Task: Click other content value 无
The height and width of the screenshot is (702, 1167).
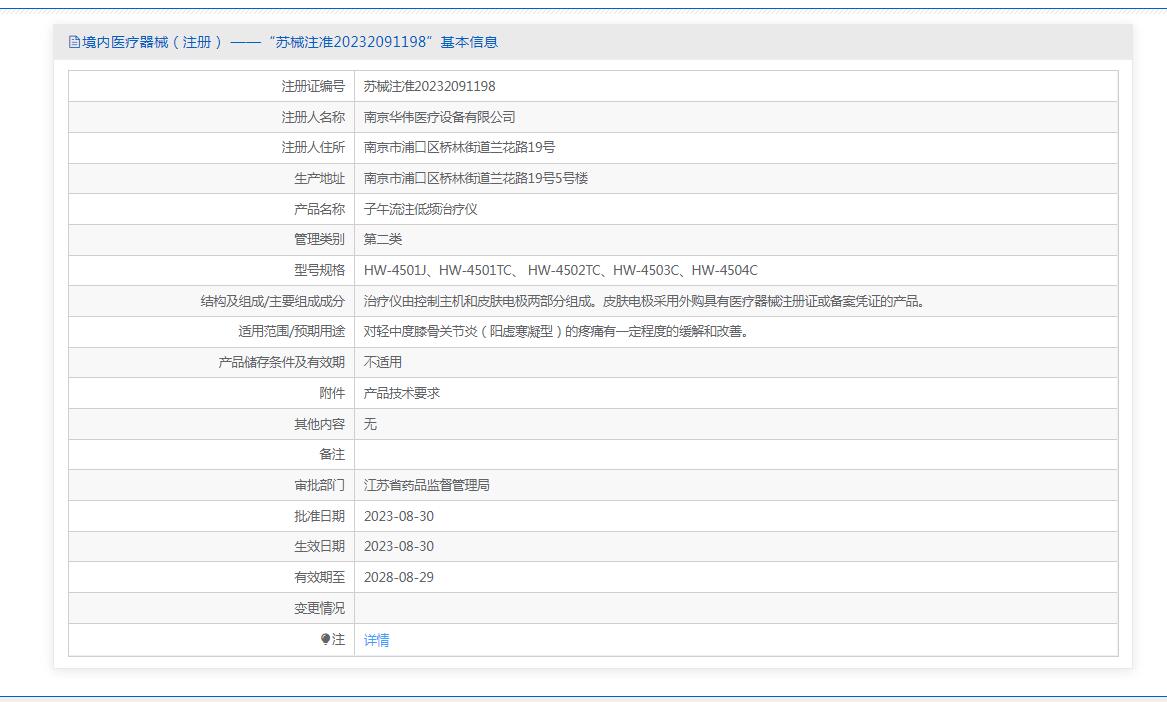Action: tap(370, 424)
